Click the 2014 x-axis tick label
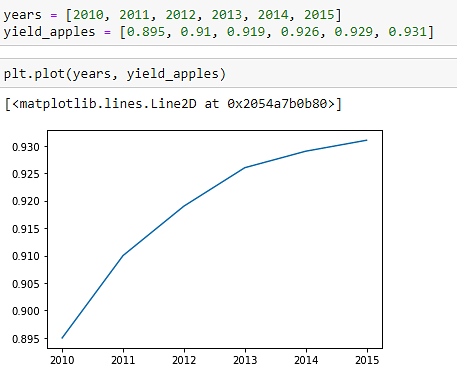Screen dimensions: 457x388 [306, 360]
